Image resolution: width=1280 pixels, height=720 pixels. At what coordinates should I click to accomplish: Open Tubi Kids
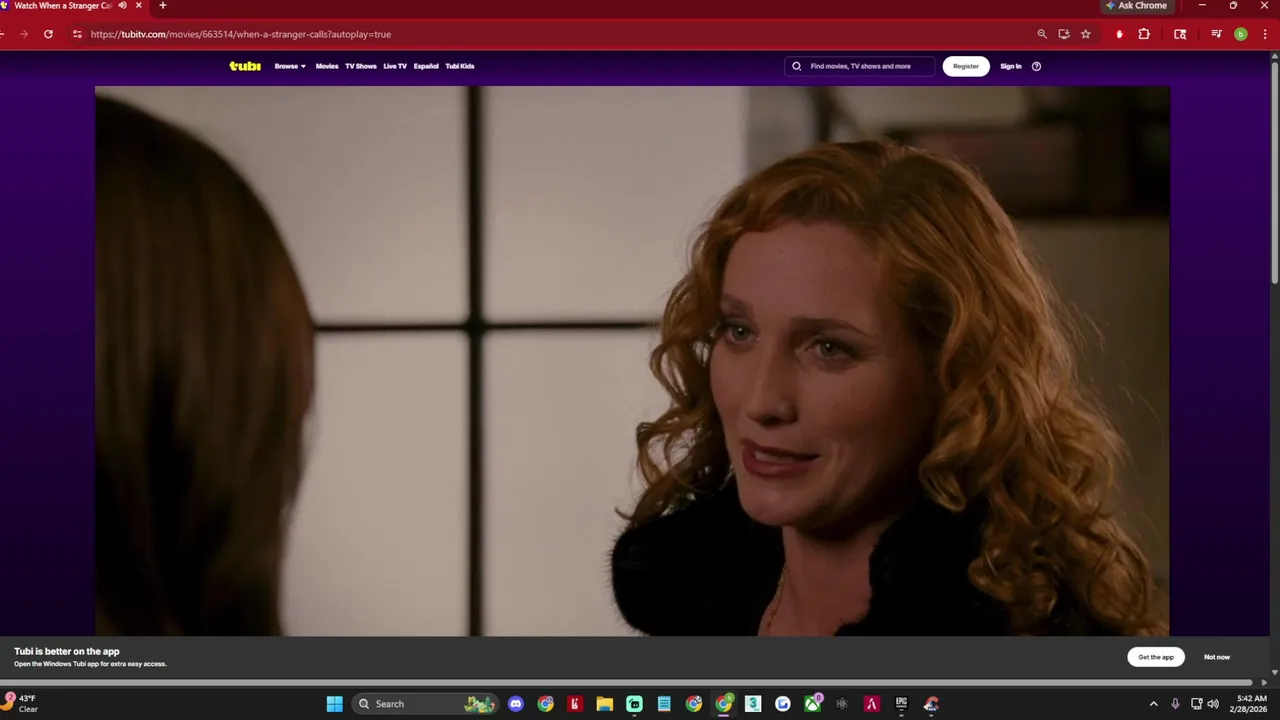coord(460,66)
